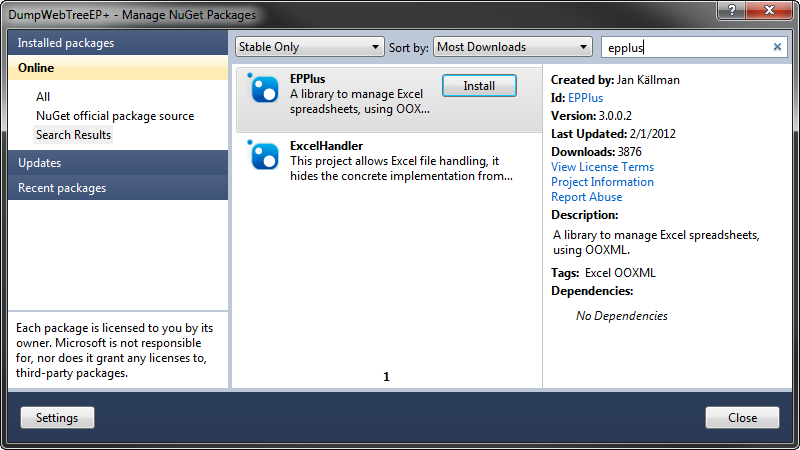The image size is (800, 450).
Task: Install the EPPlus package
Action: pos(479,86)
